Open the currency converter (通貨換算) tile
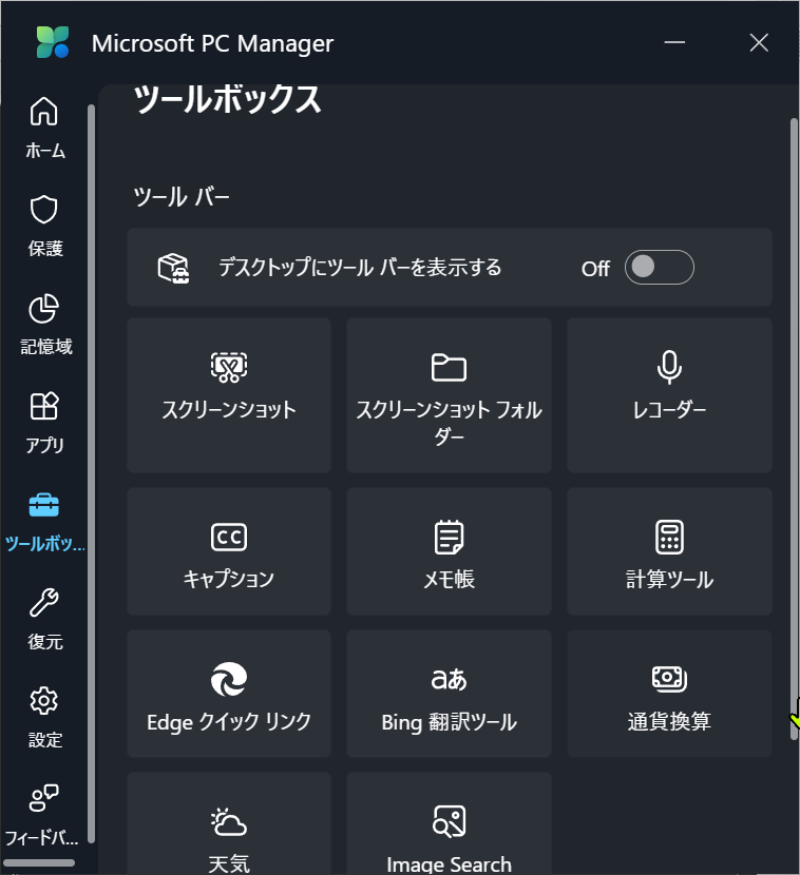The width and height of the screenshot is (800, 875). coord(669,694)
